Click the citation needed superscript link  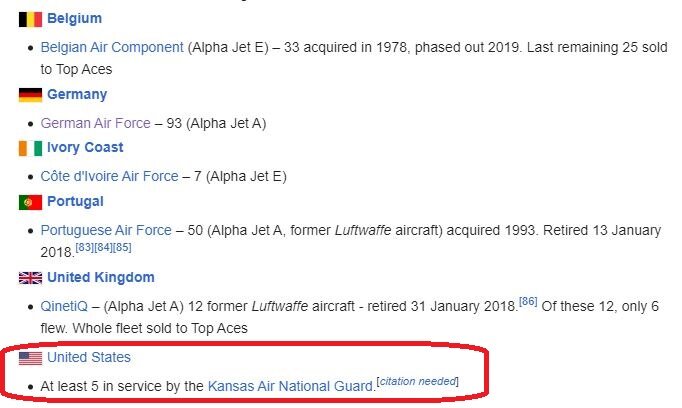[x=418, y=381]
